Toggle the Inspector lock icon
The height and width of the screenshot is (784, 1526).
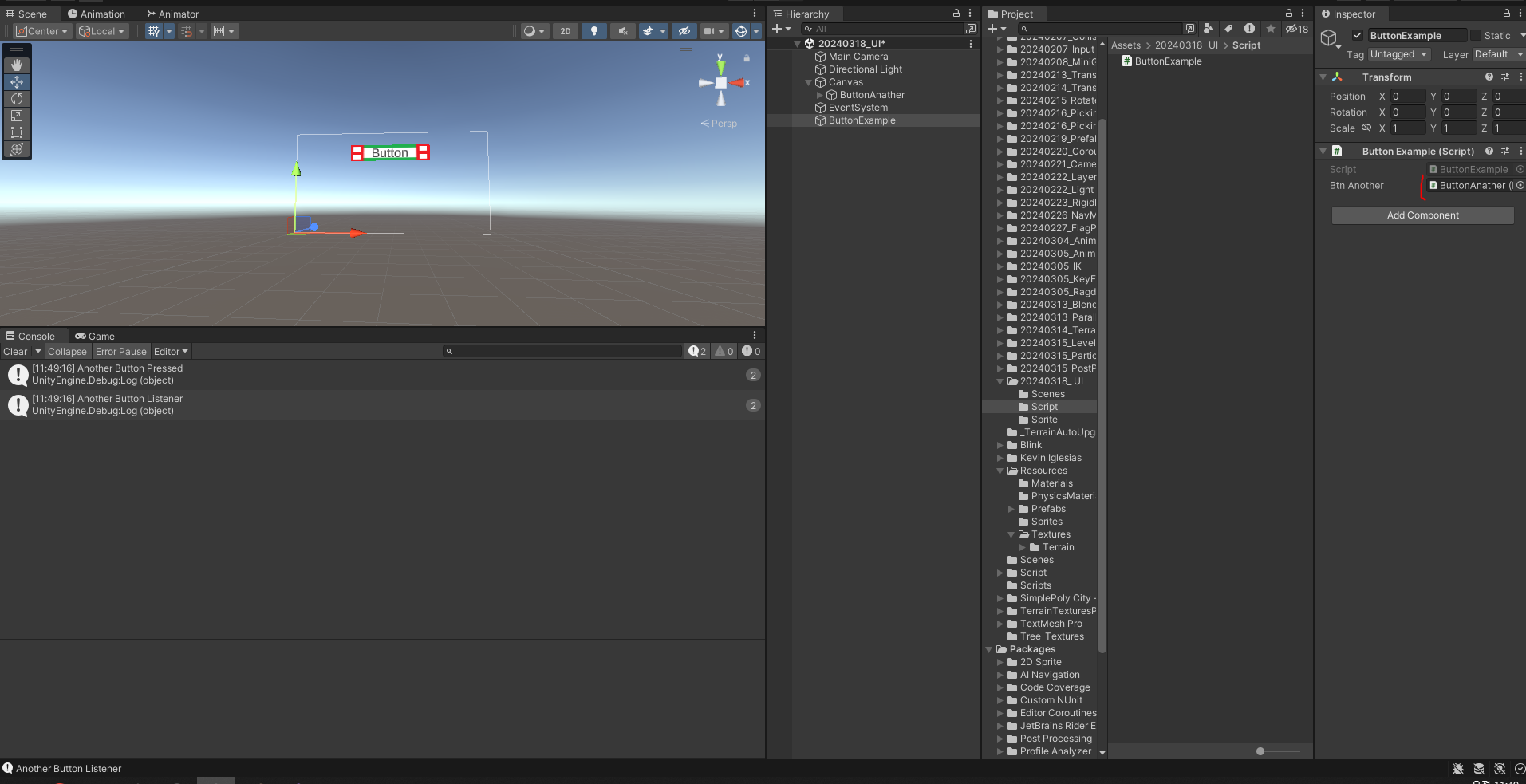coord(1507,14)
